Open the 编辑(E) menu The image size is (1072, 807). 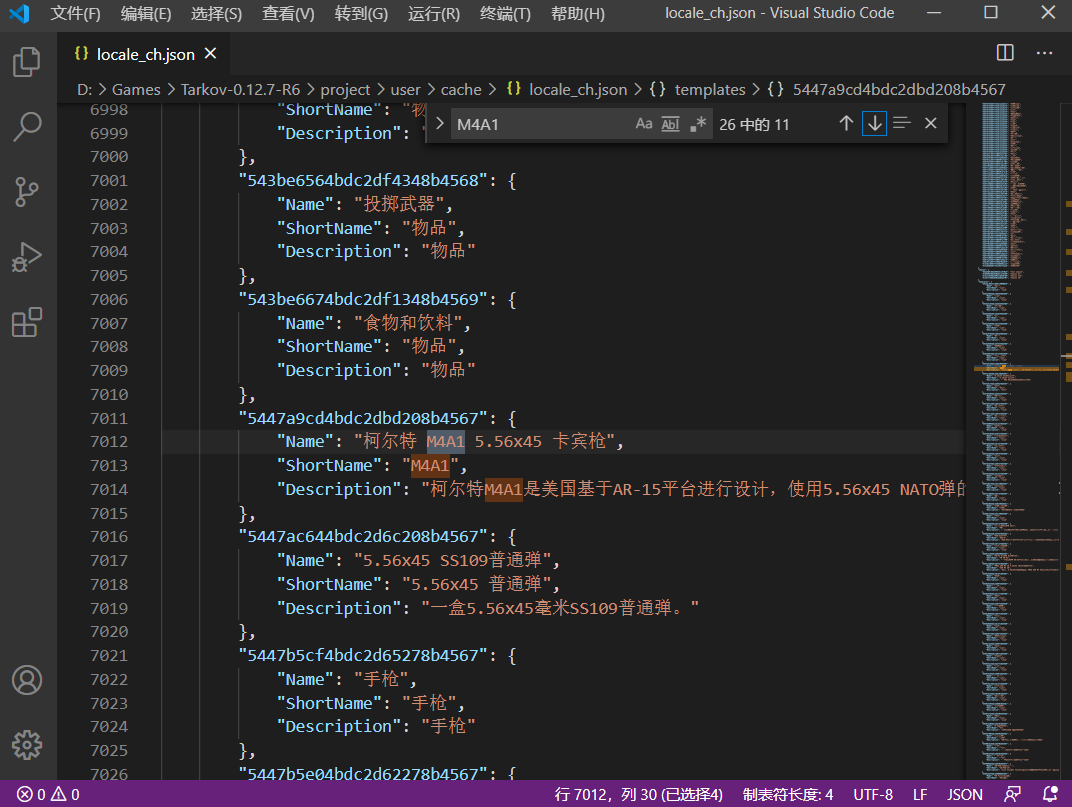(146, 14)
